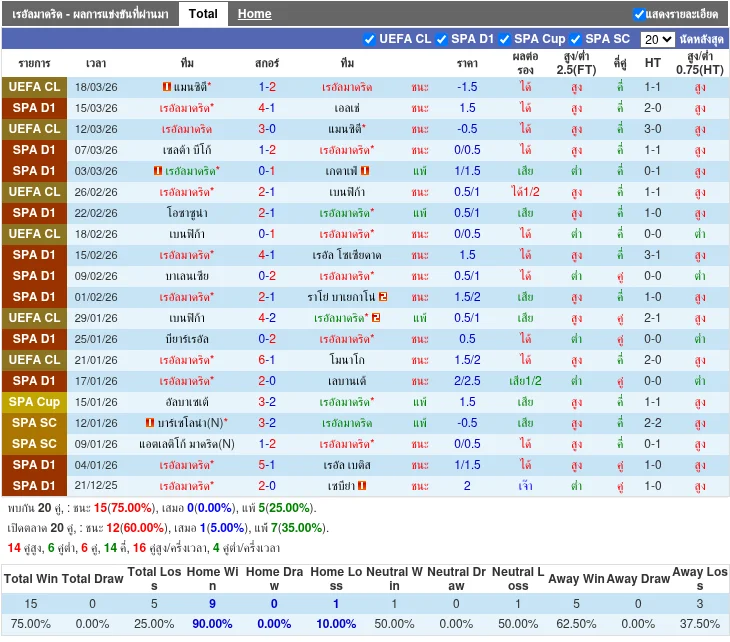
Task: Disable the SPA Cup filter checkbox
Action: click(x=504, y=39)
